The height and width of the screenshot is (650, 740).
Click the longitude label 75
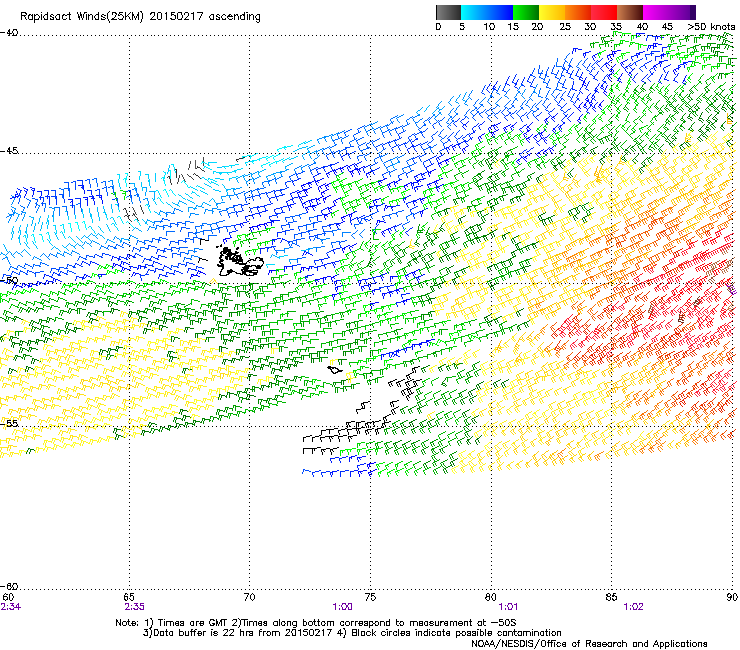tap(370, 597)
